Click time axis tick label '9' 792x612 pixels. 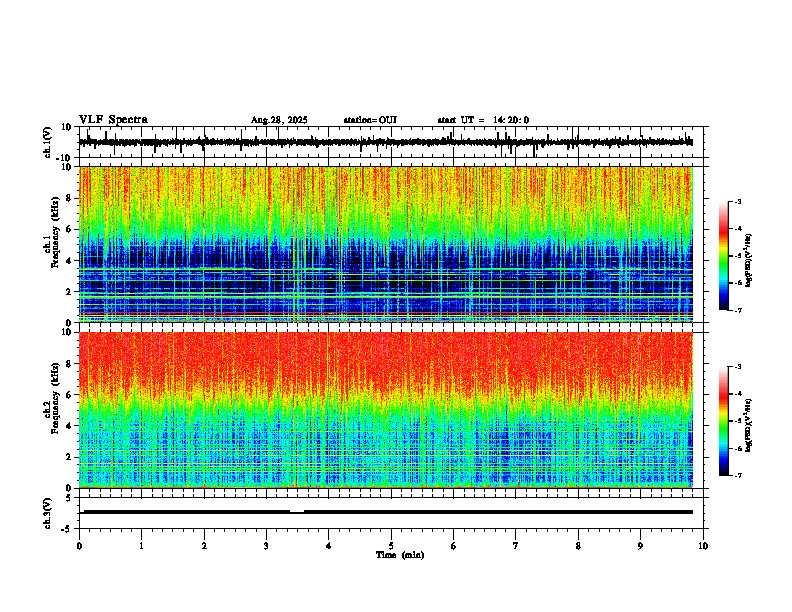640,546
